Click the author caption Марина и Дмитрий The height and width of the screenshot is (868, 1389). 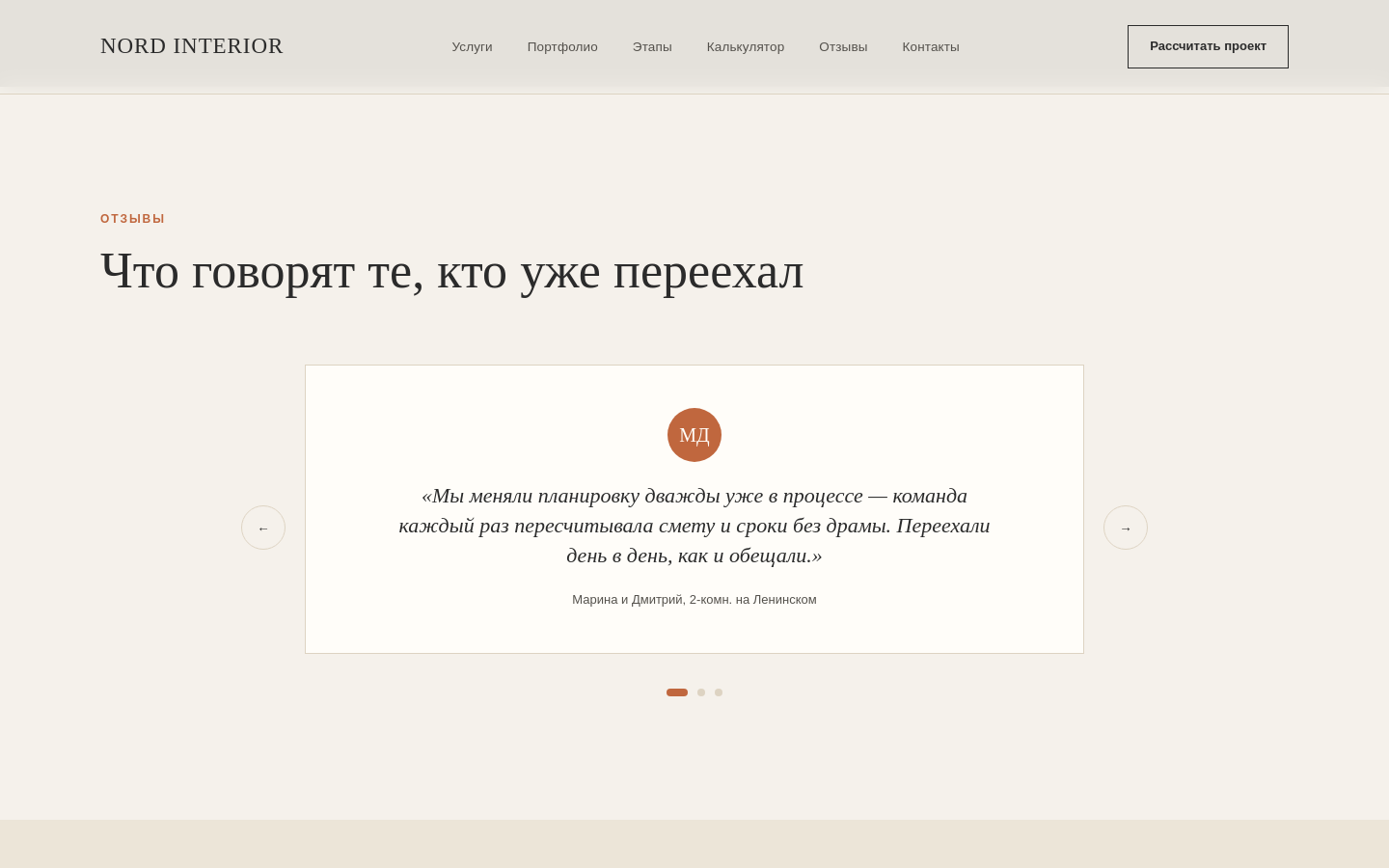694,600
